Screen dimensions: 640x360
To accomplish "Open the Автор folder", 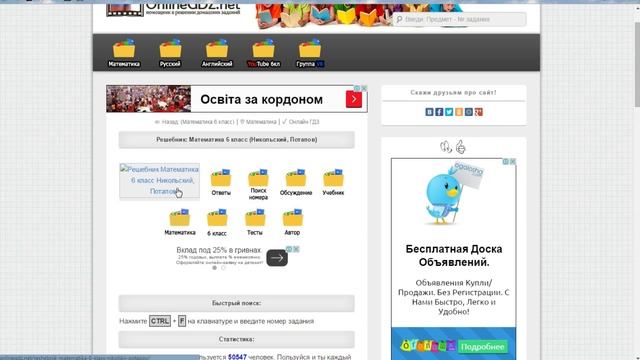I will click(x=292, y=222).
